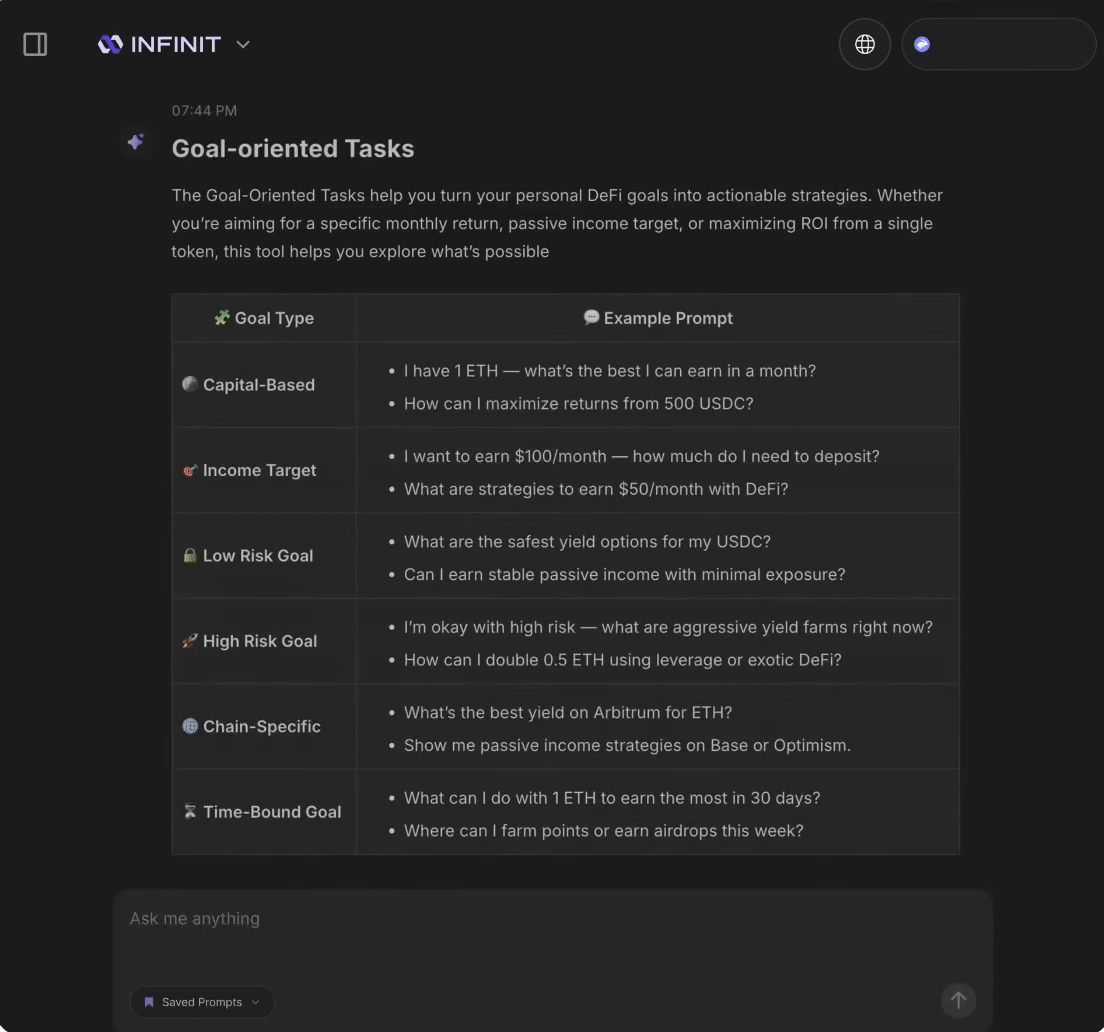Click the coin icon beside Capital-Based
This screenshot has width=1104, height=1032.
click(190, 384)
